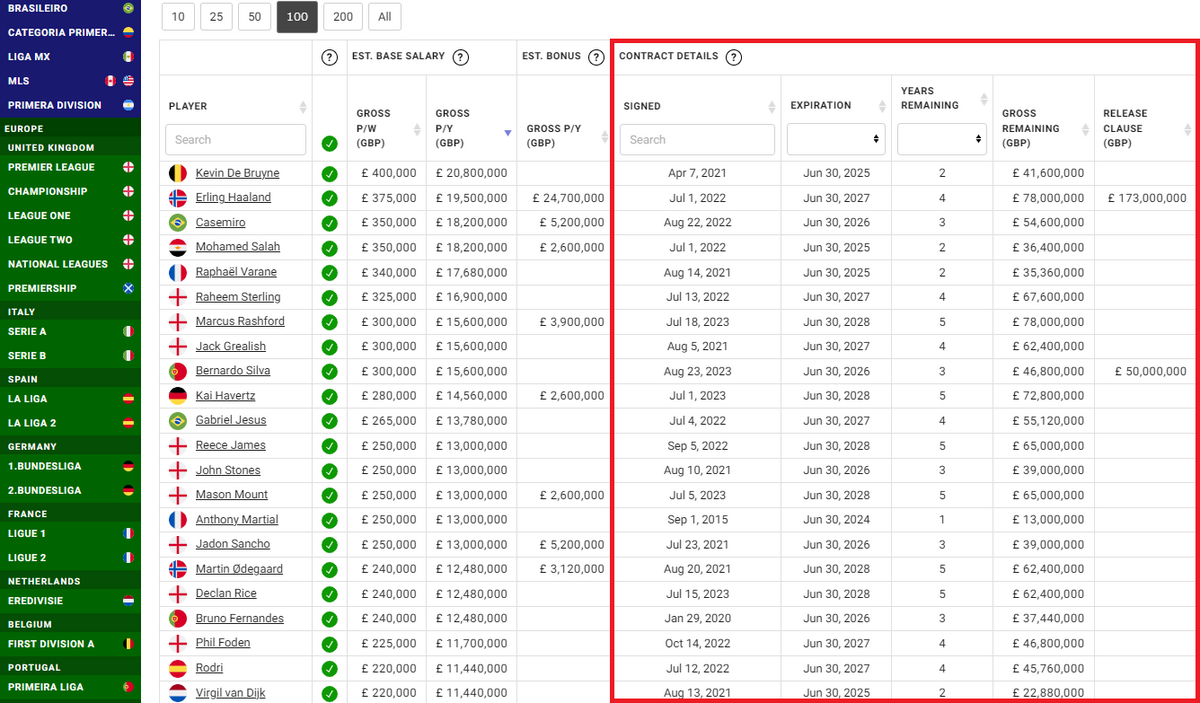1200x703 pixels.
Task: Click verified checkmark in Marcus Rashford row
Action: pyautogui.click(x=329, y=322)
